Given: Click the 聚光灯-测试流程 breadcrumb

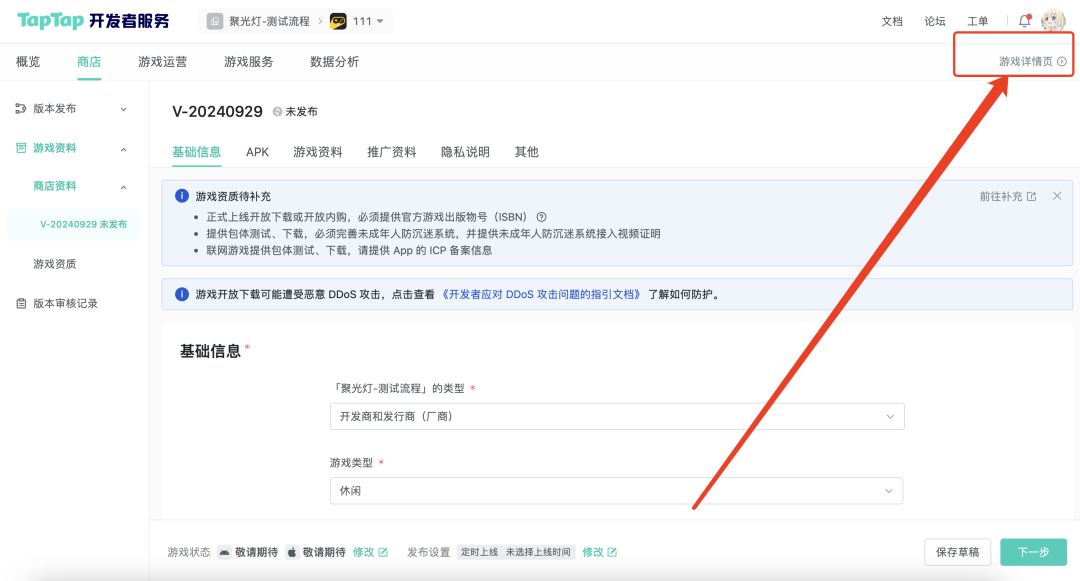Looking at the screenshot, I should (x=269, y=21).
